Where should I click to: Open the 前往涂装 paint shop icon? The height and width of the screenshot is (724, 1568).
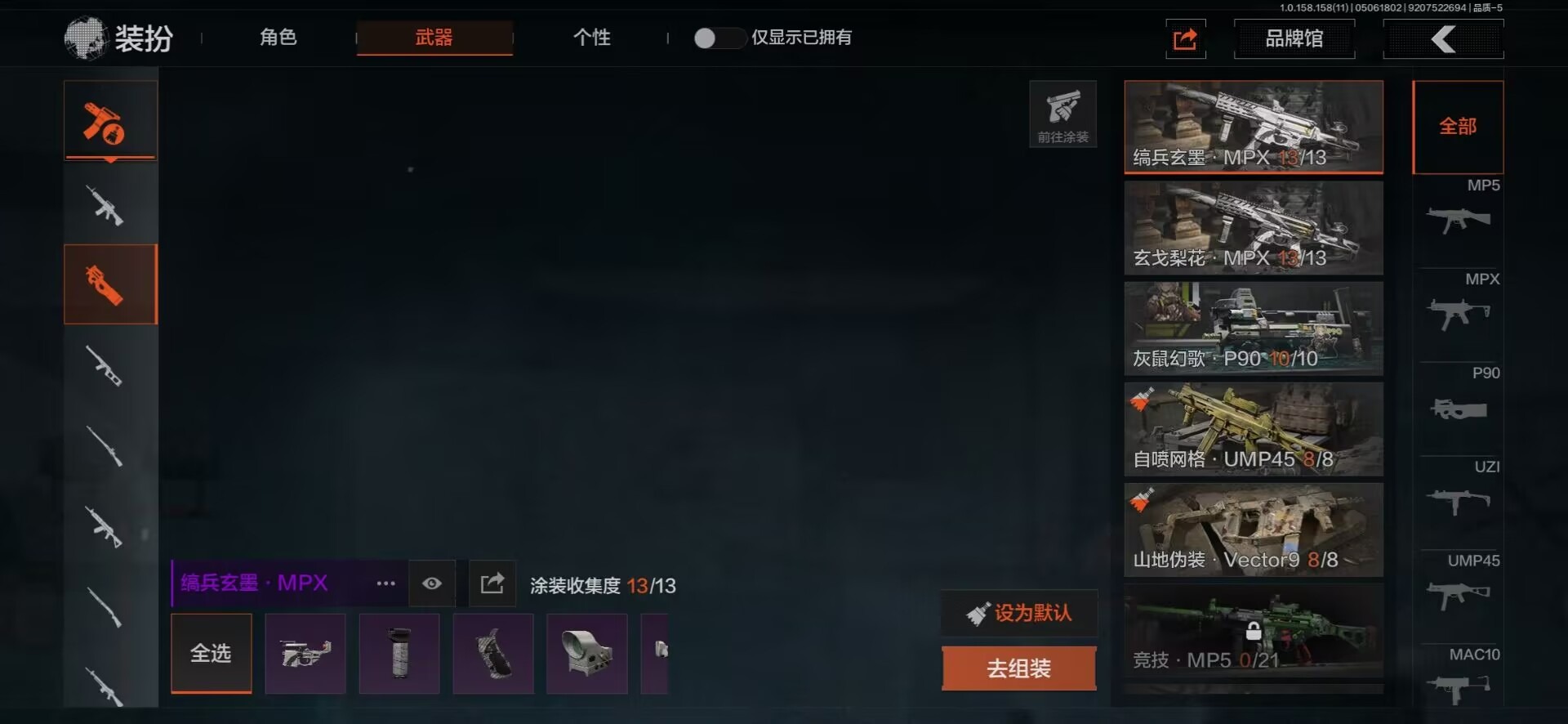coord(1062,114)
